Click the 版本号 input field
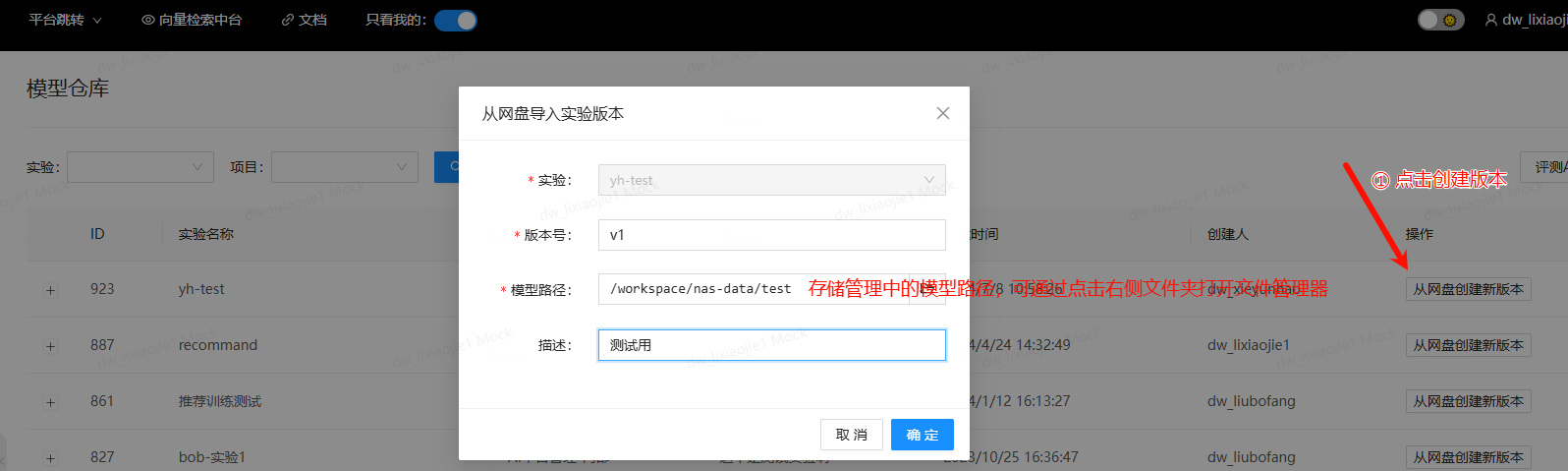Image resolution: width=1568 pixels, height=471 pixels. tap(771, 235)
